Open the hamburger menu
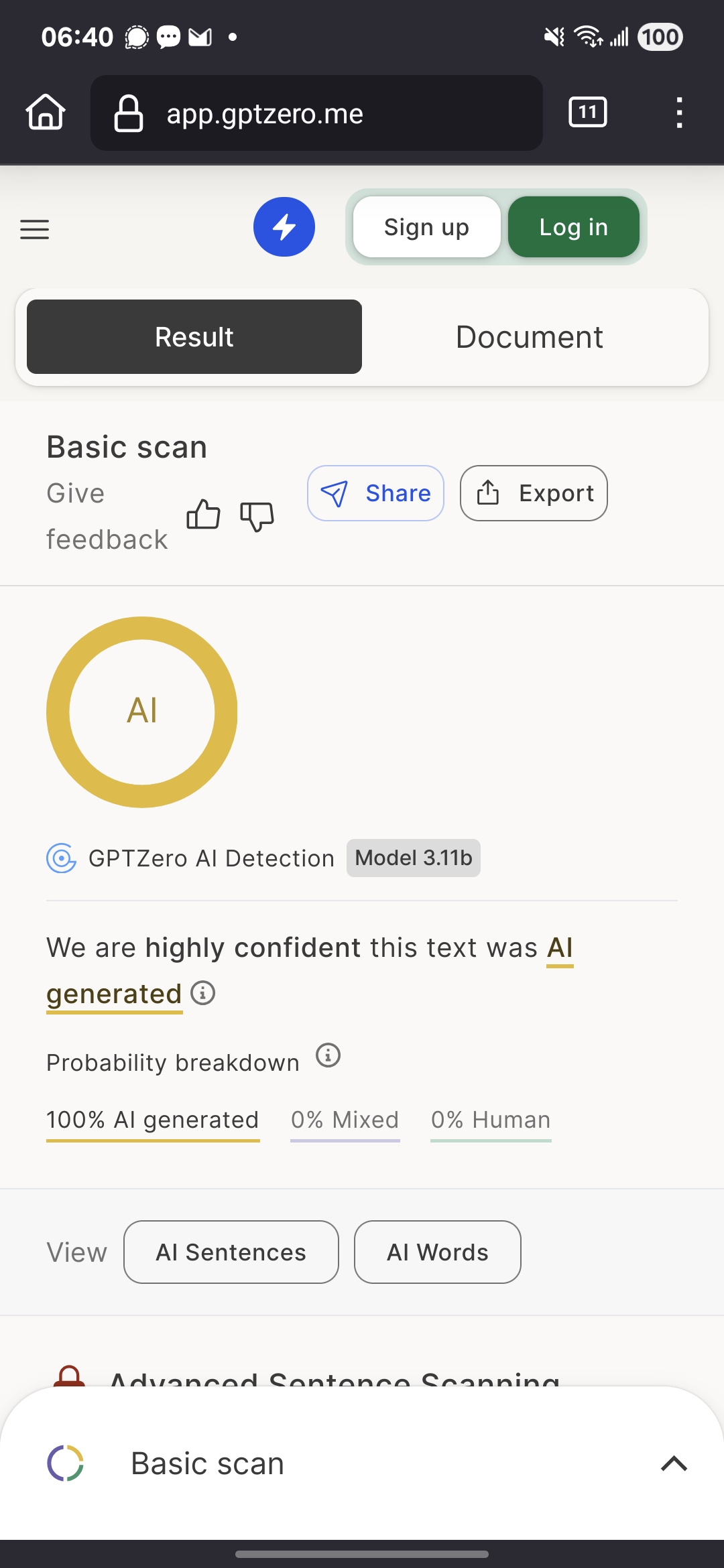Screen dimensions: 724x1568 click(x=35, y=229)
